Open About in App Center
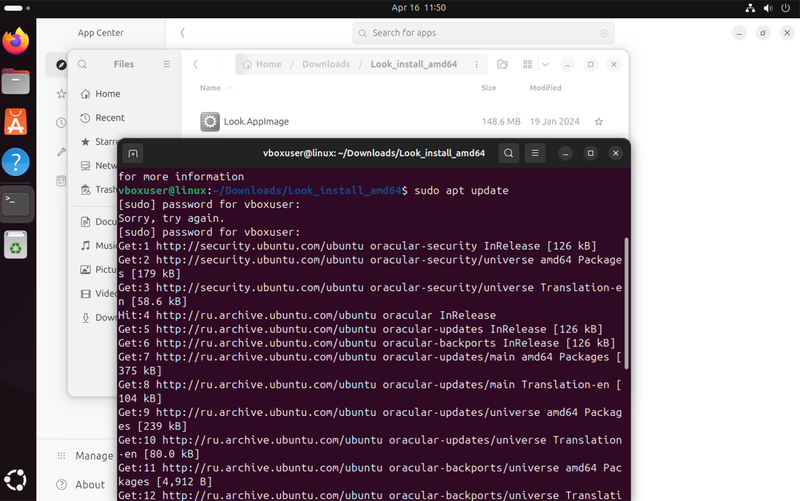The image size is (800, 501). click(x=81, y=485)
